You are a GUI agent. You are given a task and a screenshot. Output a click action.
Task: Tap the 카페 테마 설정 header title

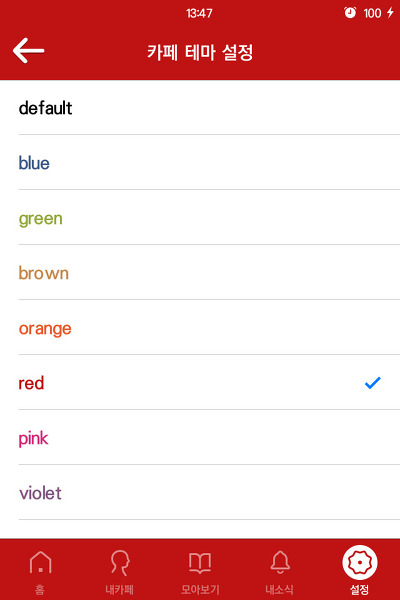[200, 52]
